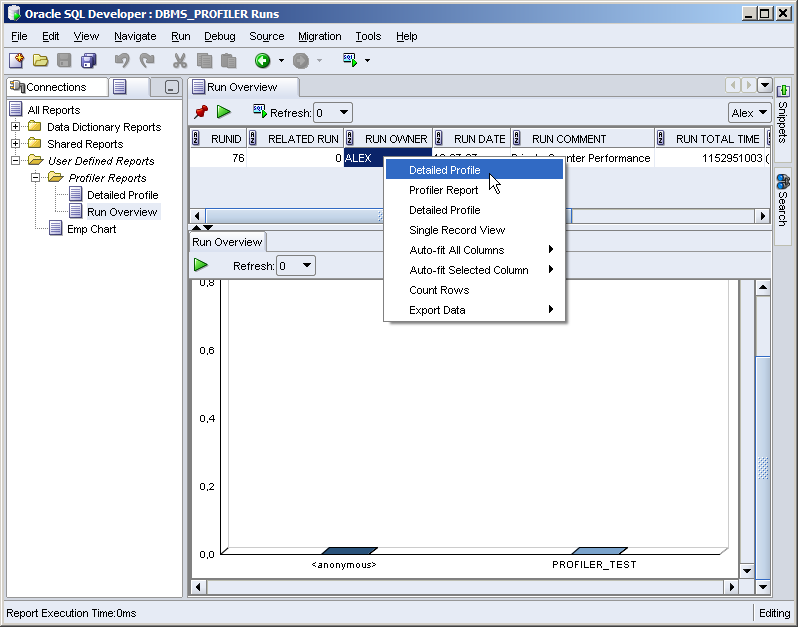The height and width of the screenshot is (627, 798).
Task: Expand the Data Dictionary Reports node
Action: [x=16, y=127]
